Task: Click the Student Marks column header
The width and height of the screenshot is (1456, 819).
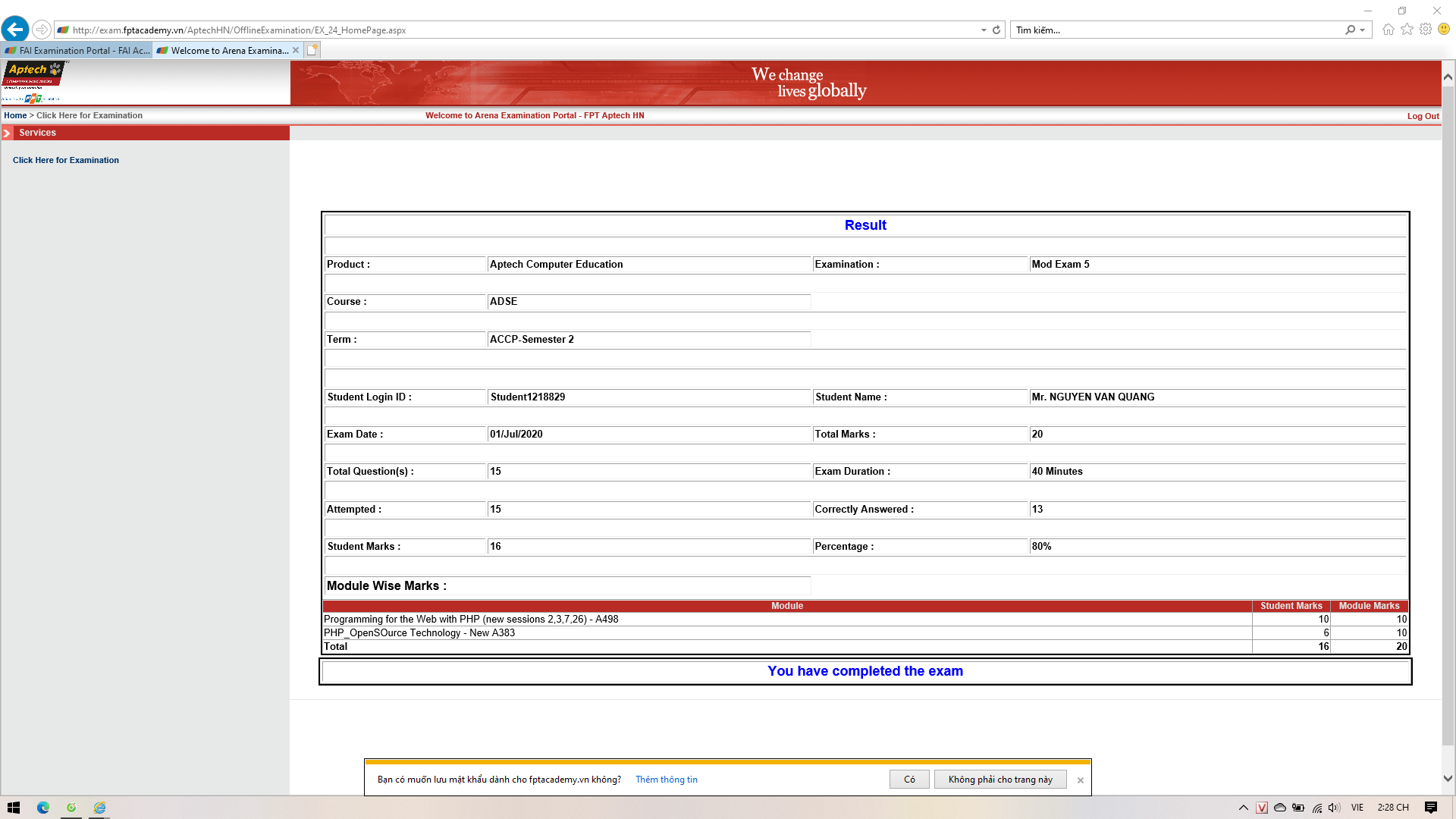Action: (1291, 606)
